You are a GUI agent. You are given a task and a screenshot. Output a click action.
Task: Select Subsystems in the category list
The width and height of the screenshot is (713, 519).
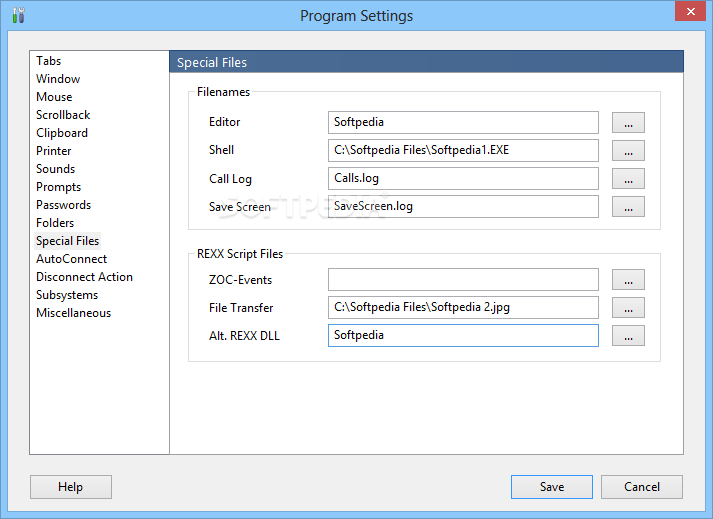[x=67, y=295]
